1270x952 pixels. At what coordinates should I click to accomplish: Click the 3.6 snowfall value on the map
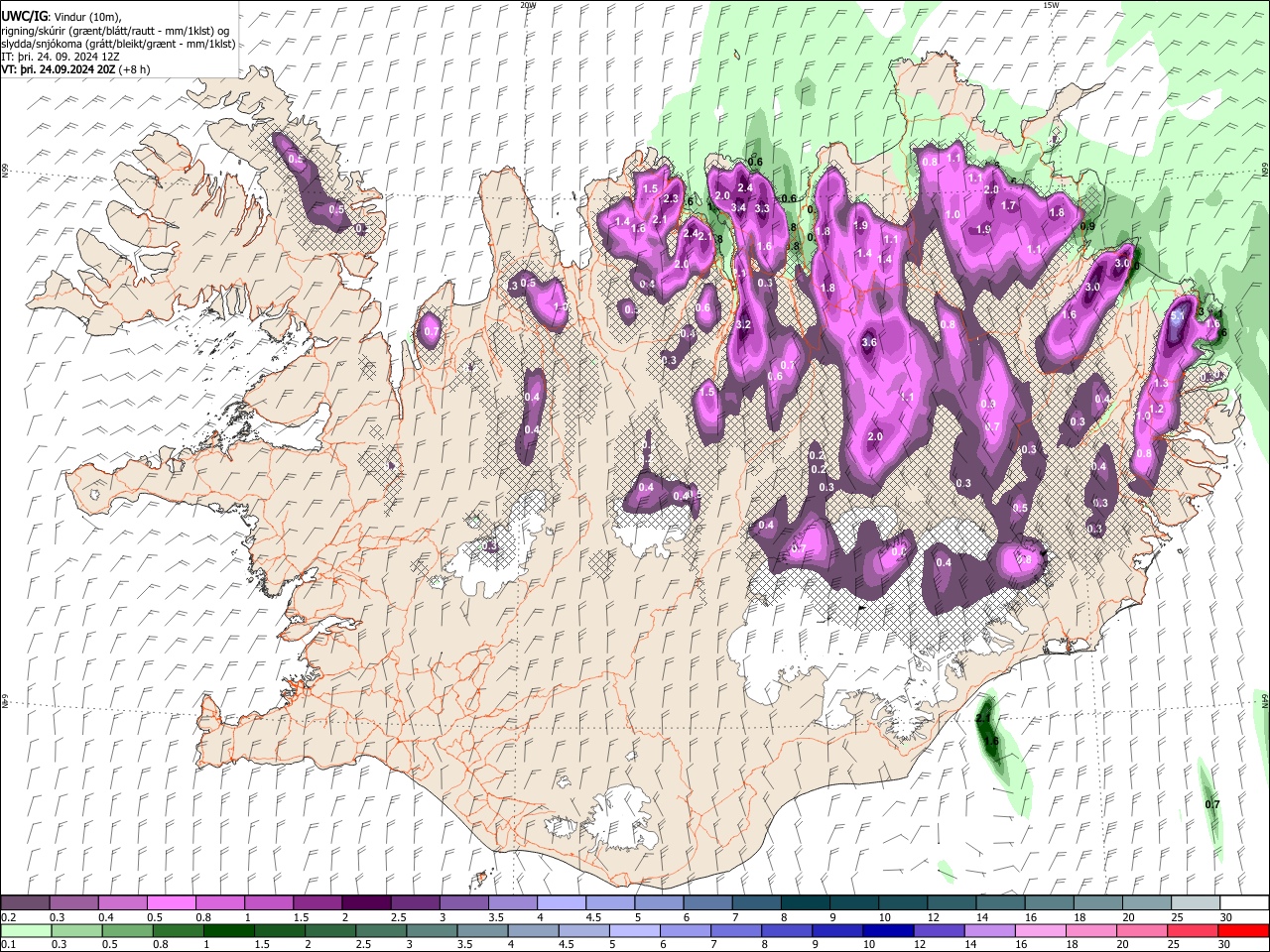pos(869,342)
